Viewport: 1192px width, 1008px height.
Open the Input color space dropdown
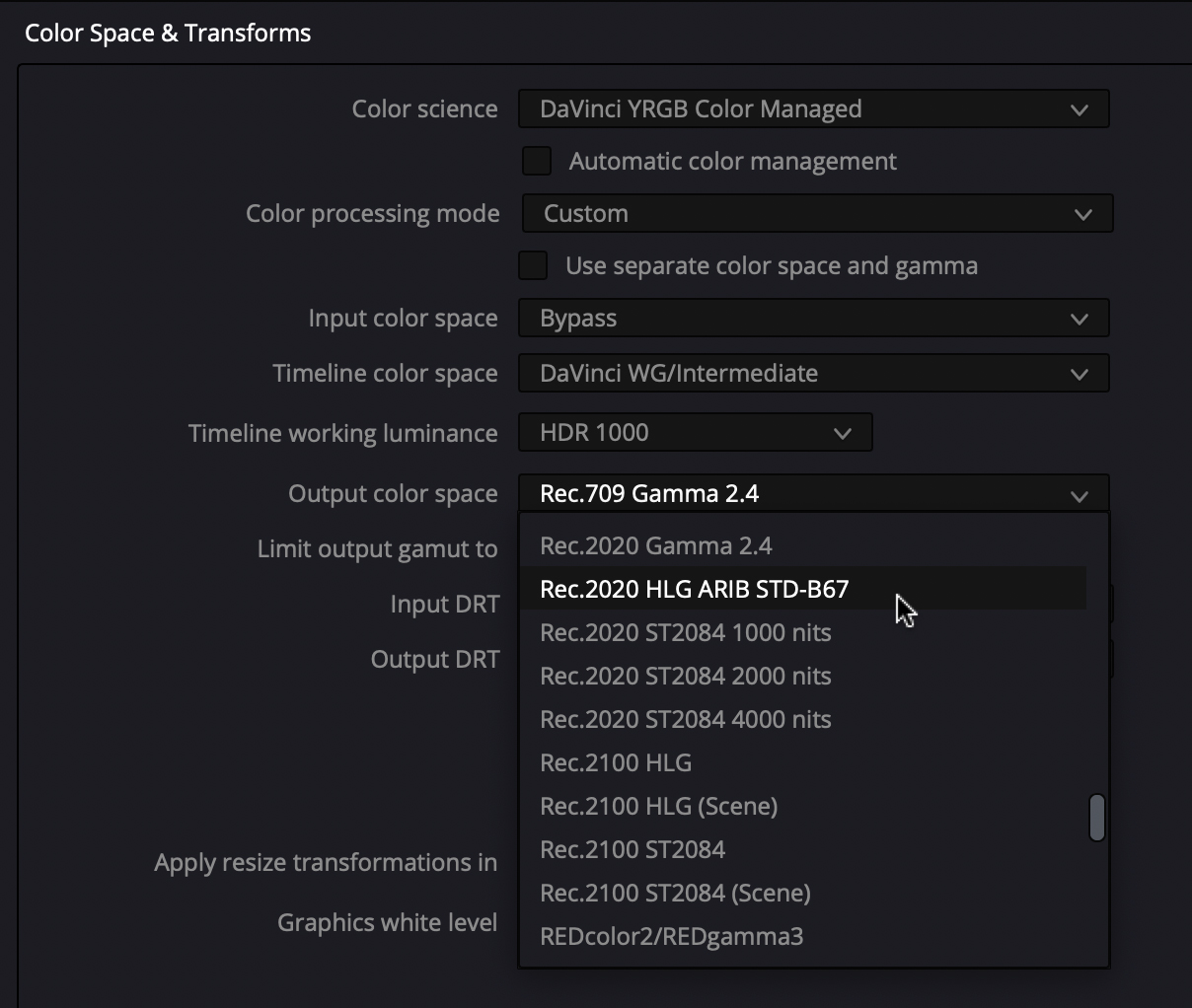[813, 318]
